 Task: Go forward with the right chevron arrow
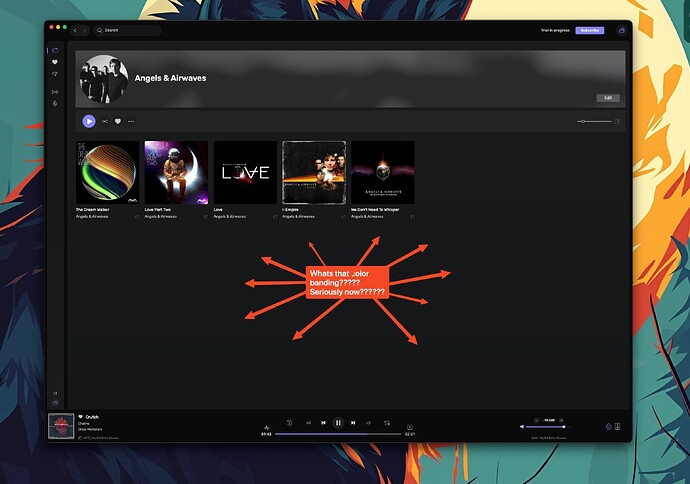(85, 30)
